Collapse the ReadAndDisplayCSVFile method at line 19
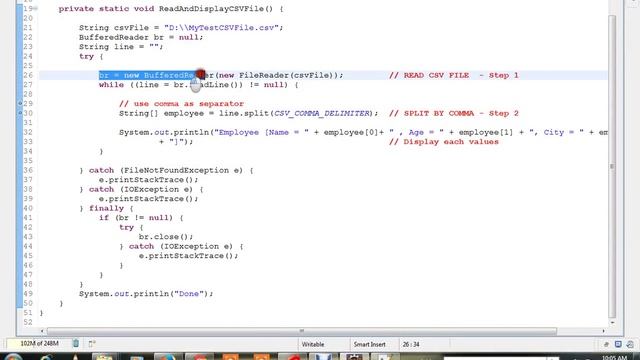640x360 pixels. tap(36, 8)
